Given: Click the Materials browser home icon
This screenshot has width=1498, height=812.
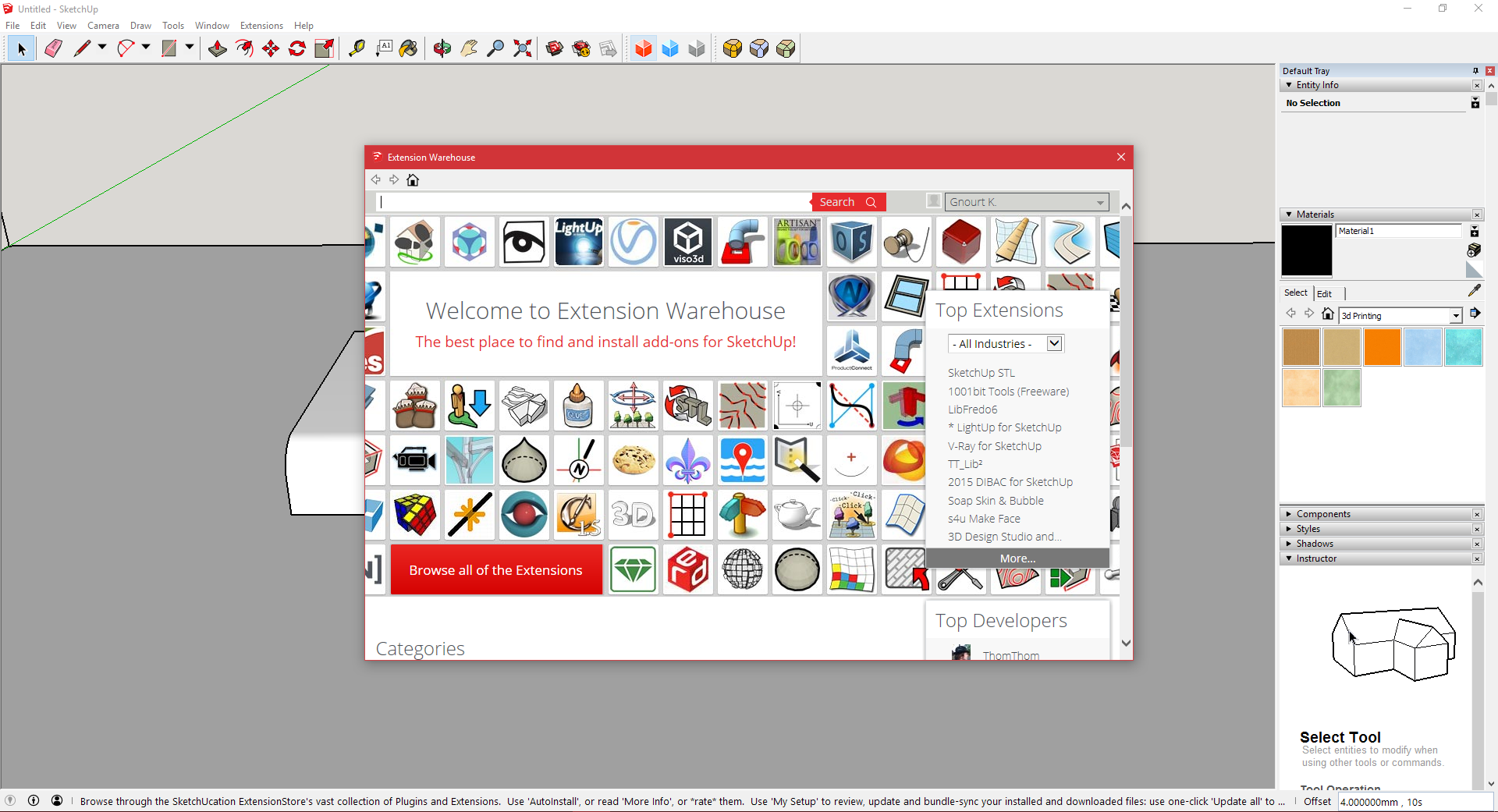Looking at the screenshot, I should pos(1328,314).
